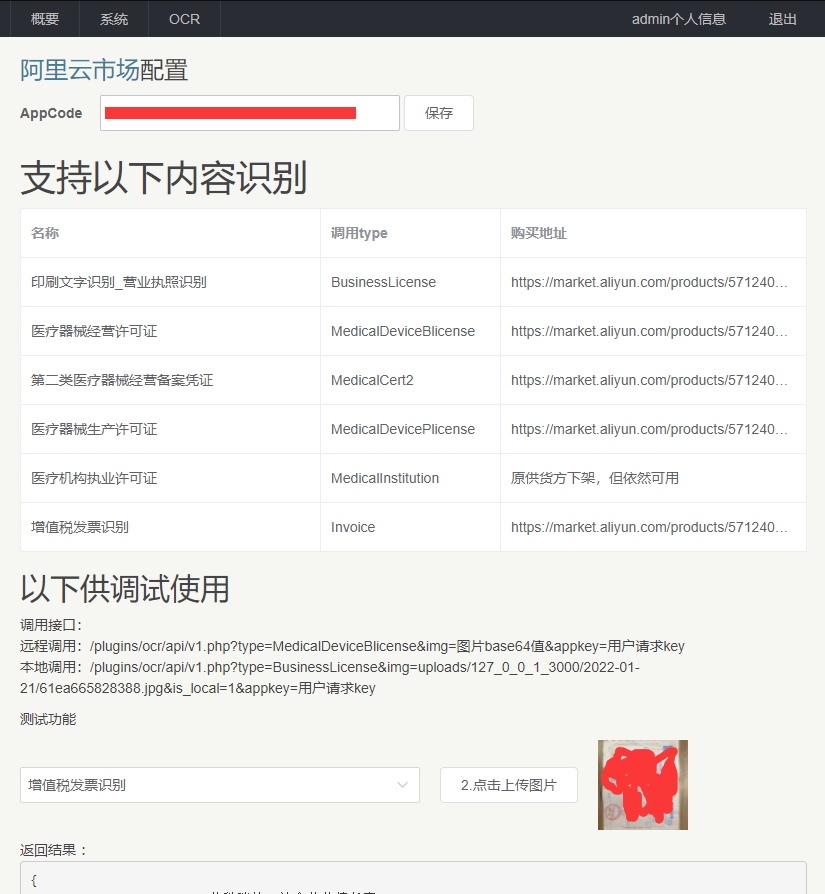
Task: Click the 本地调用 API path text
Action: click(330, 677)
